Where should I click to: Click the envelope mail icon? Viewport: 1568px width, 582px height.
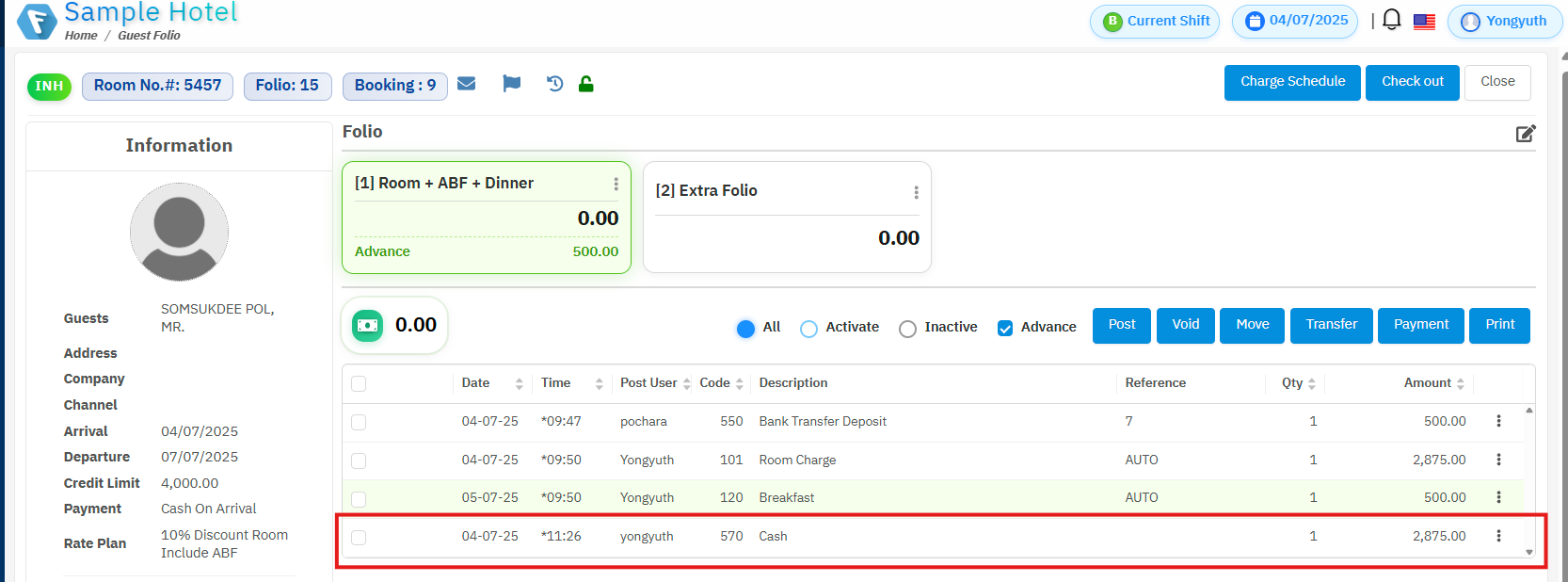(466, 84)
